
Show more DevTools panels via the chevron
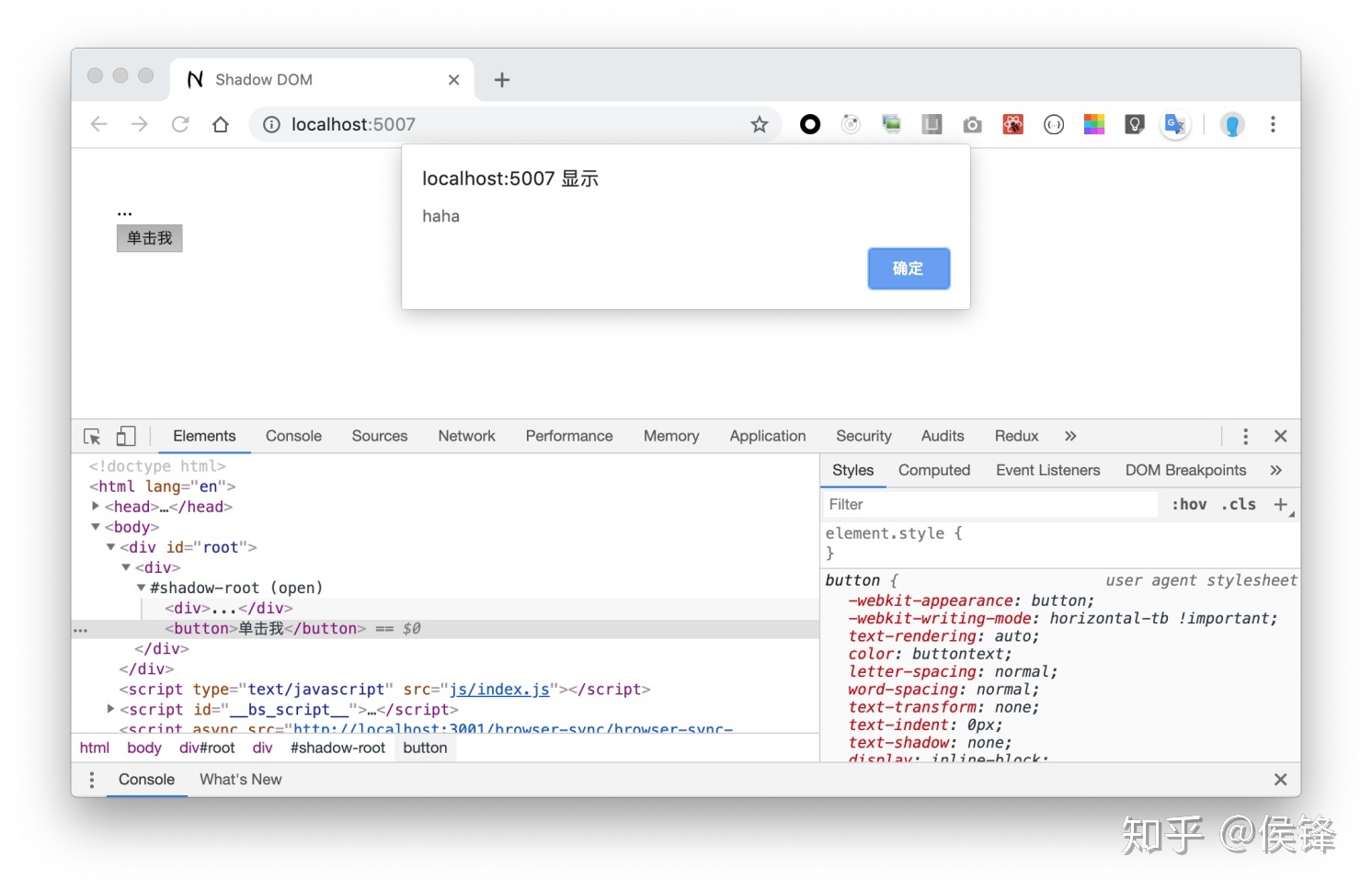(1070, 436)
